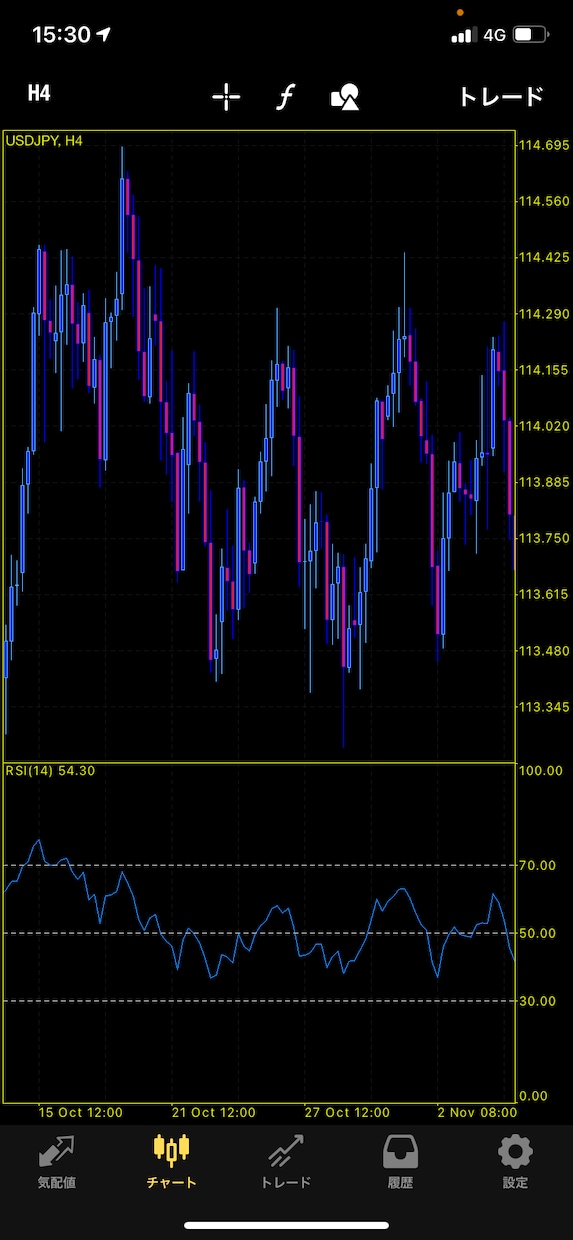Open the indicators function icon
Image resolution: width=573 pixels, height=1240 pixels.
click(286, 97)
